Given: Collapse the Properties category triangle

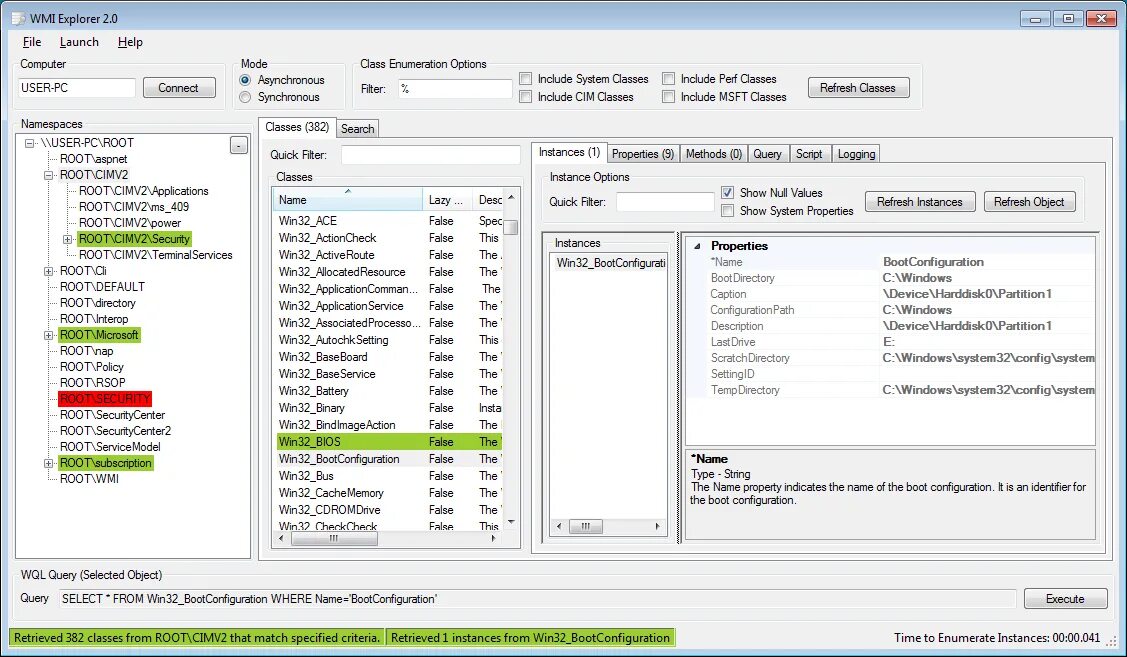Looking at the screenshot, I should tap(696, 246).
